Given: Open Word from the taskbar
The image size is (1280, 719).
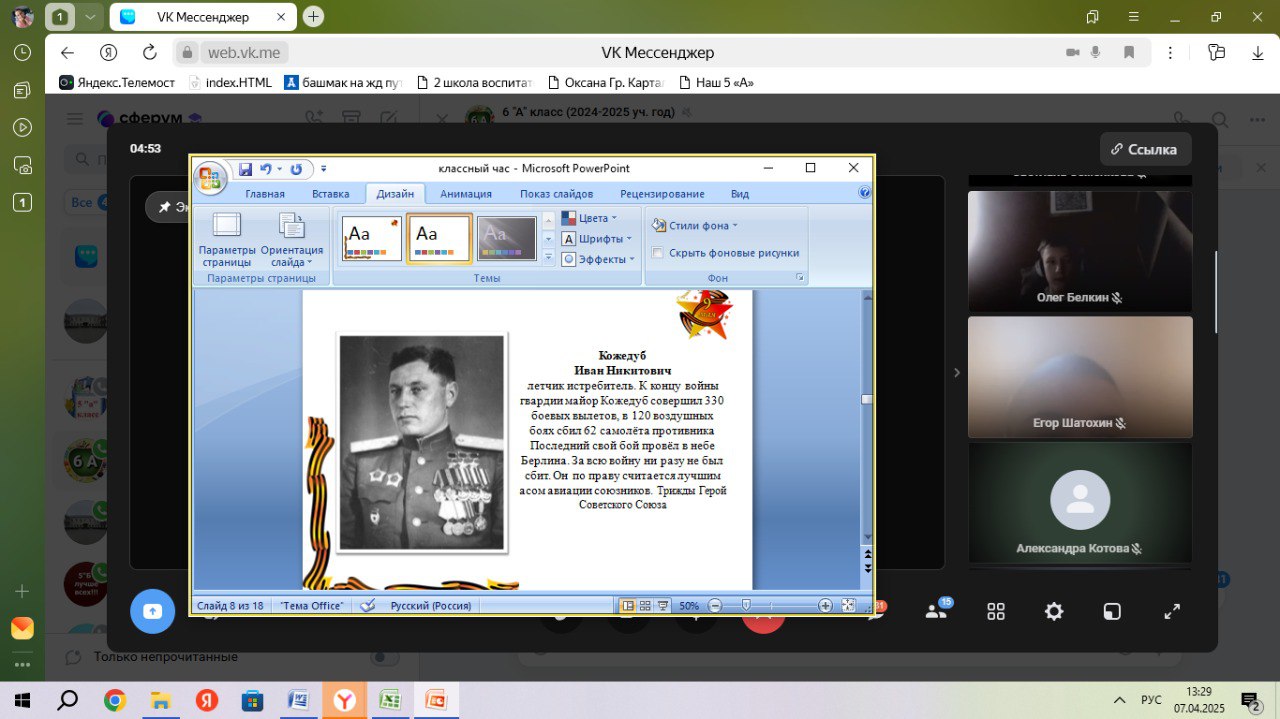Looking at the screenshot, I should coord(298,700).
